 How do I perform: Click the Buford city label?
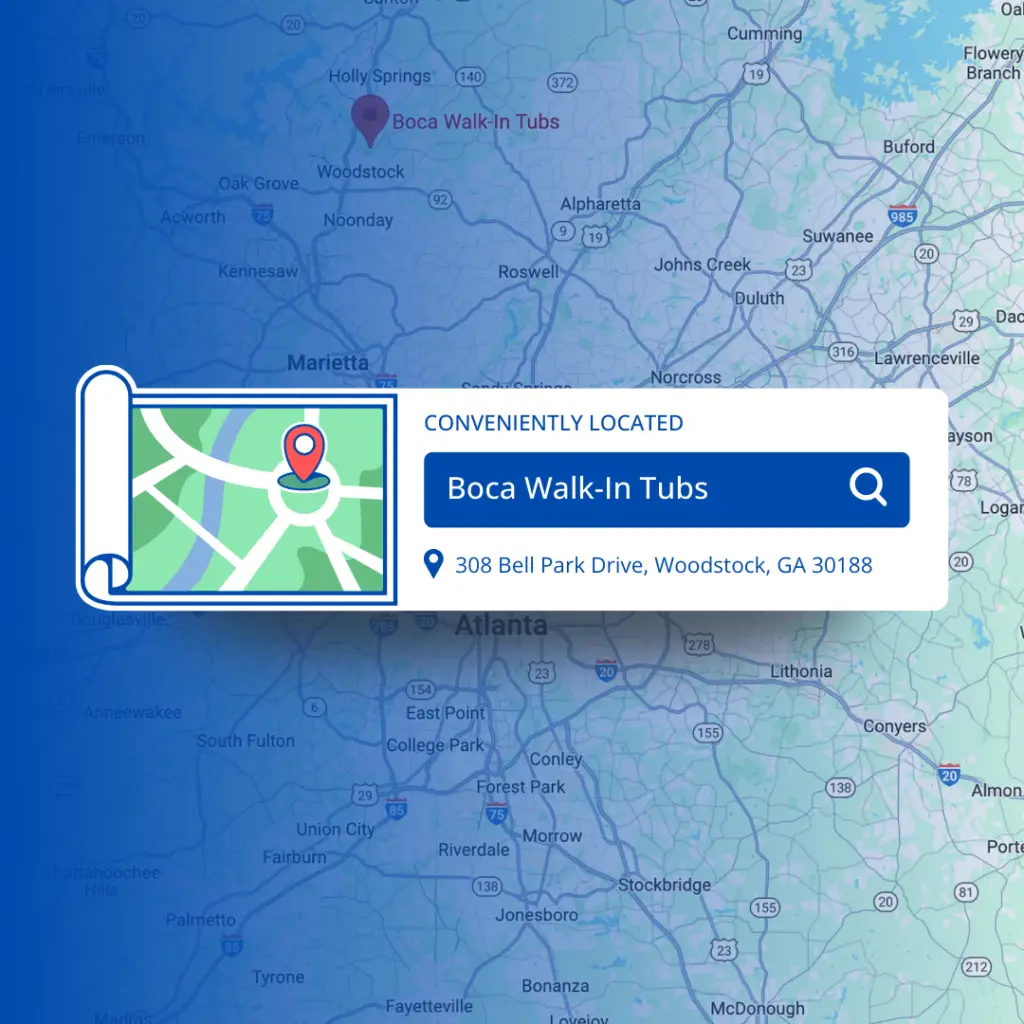tap(908, 146)
